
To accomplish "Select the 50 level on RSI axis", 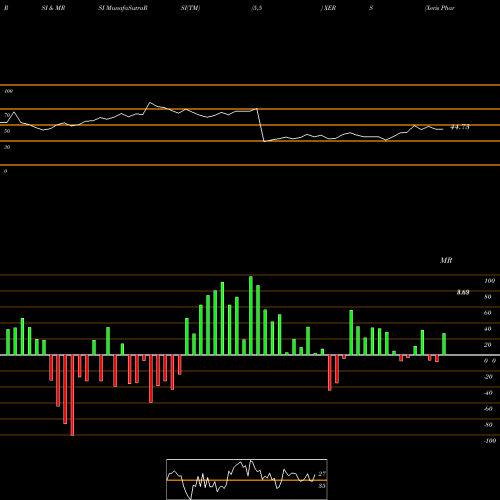I will [7, 131].
